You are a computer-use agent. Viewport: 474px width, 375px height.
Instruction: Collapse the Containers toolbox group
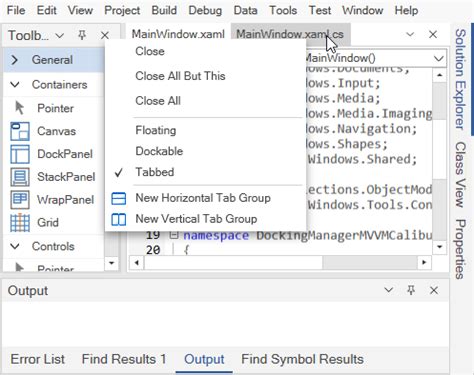(x=15, y=84)
